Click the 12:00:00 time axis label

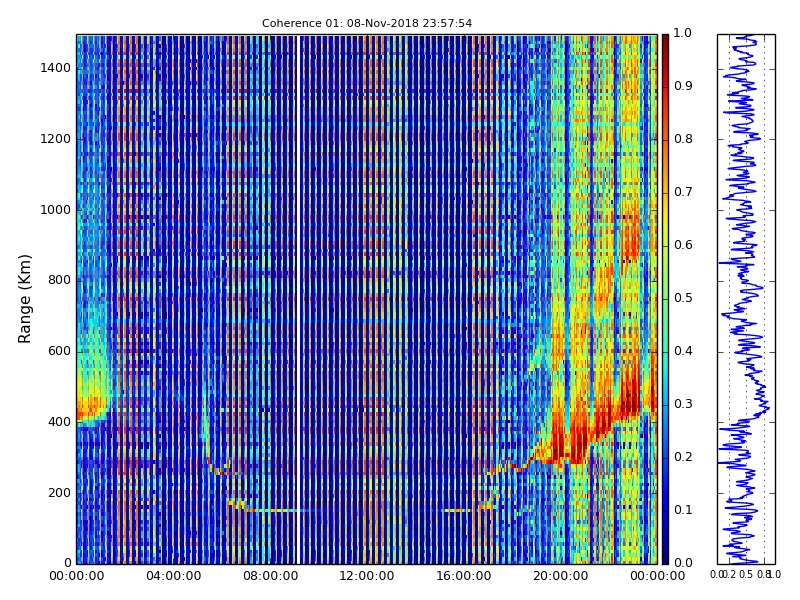tap(367, 577)
